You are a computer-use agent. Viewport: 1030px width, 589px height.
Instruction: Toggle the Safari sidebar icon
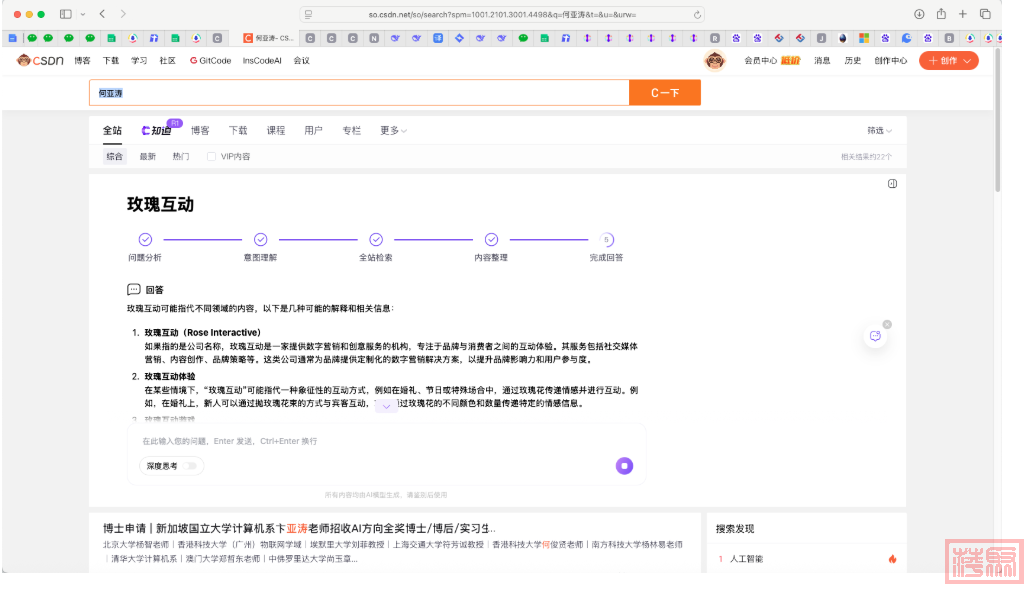point(66,14)
